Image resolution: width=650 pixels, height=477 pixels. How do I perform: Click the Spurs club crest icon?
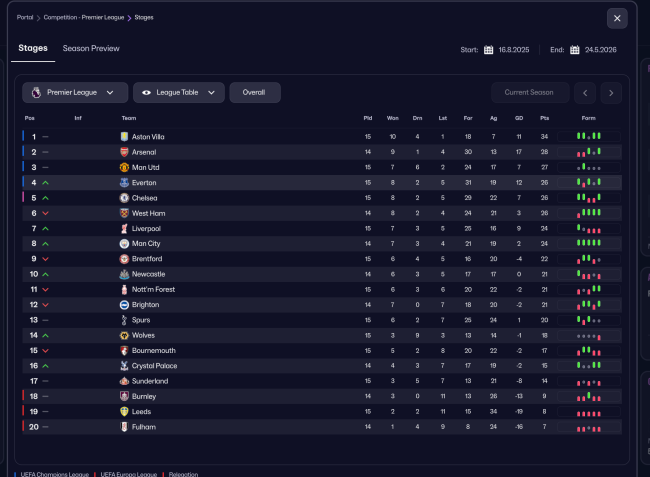coord(124,320)
